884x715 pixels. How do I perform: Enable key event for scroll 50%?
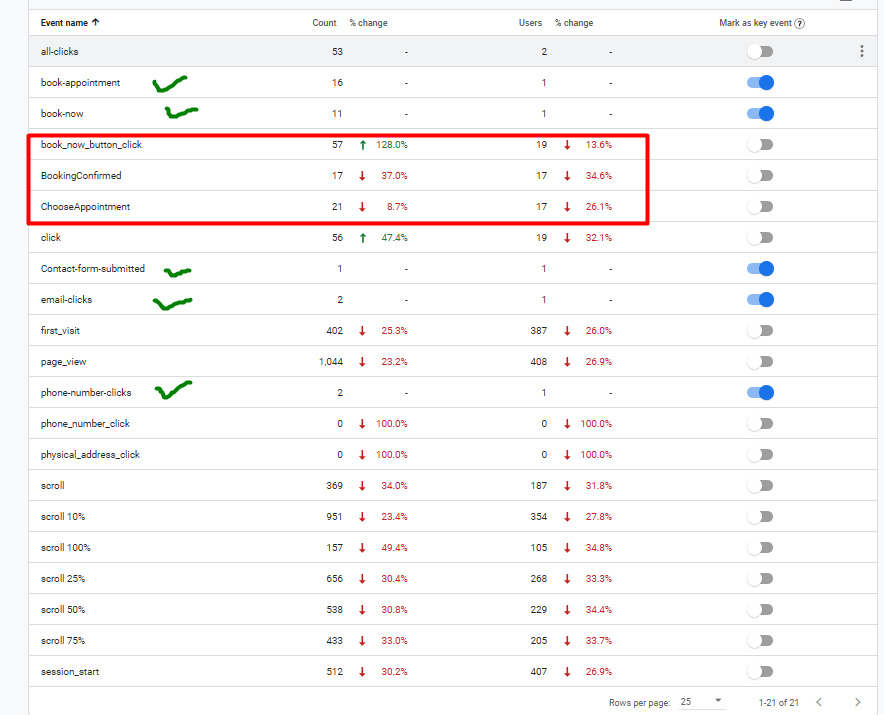click(760, 610)
